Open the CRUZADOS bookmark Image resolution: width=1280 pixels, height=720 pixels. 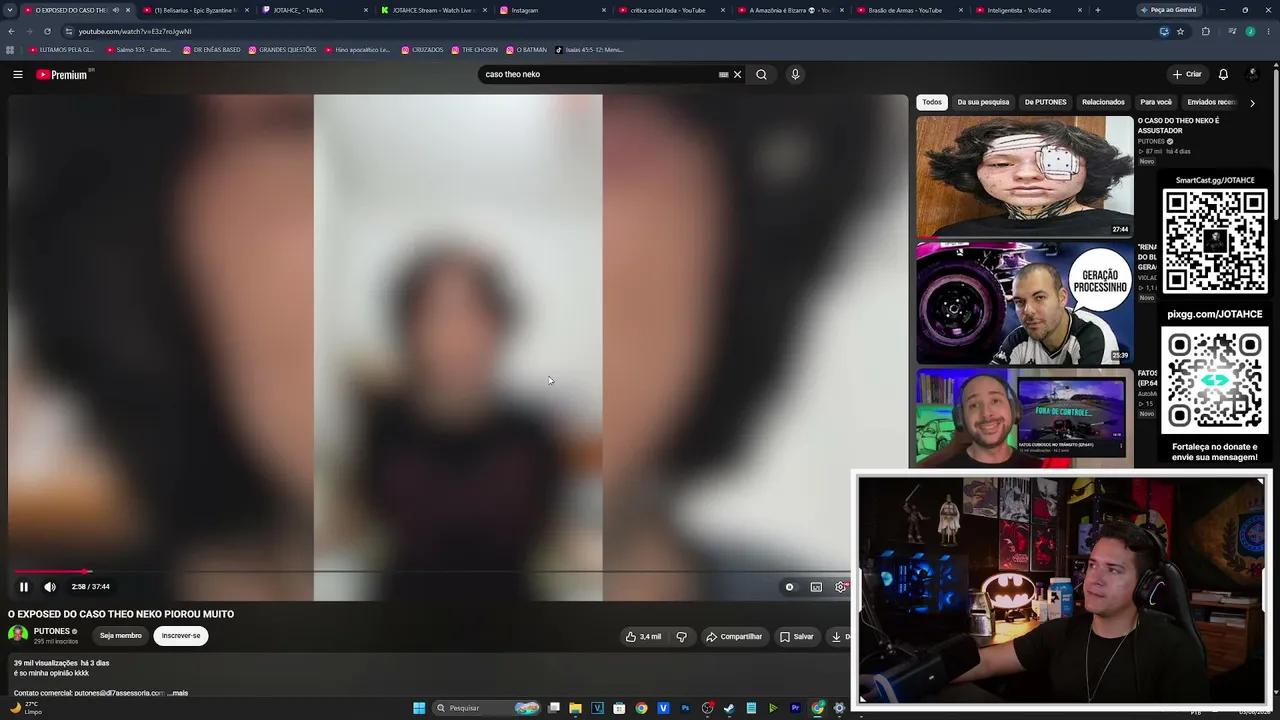[423, 50]
